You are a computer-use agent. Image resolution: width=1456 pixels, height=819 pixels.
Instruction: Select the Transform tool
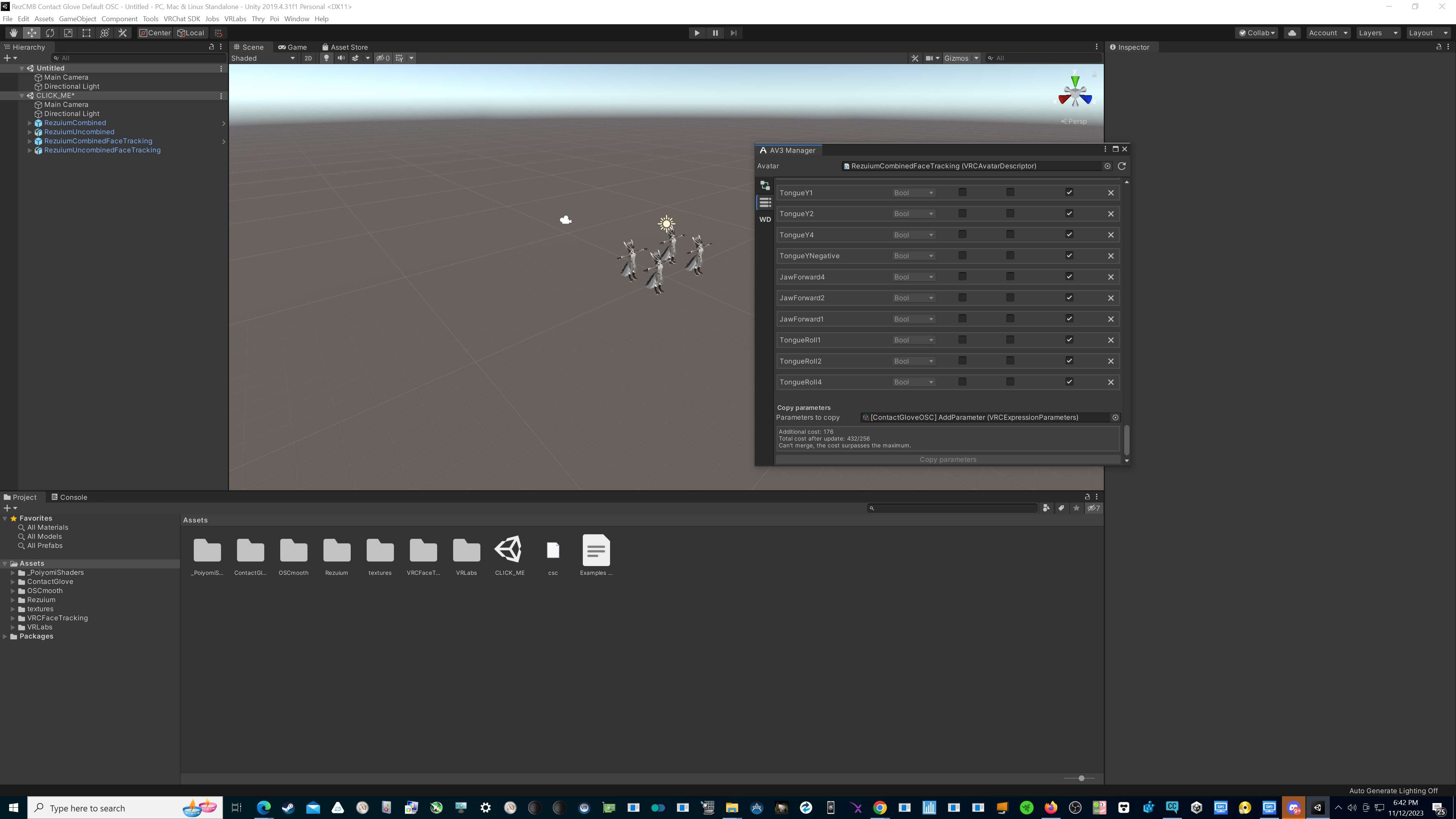coord(104,33)
